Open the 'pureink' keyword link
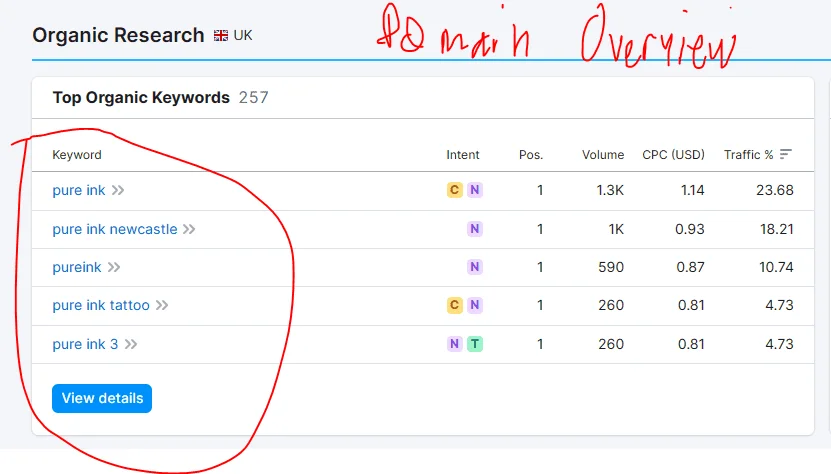The height and width of the screenshot is (474, 831). (x=76, y=267)
